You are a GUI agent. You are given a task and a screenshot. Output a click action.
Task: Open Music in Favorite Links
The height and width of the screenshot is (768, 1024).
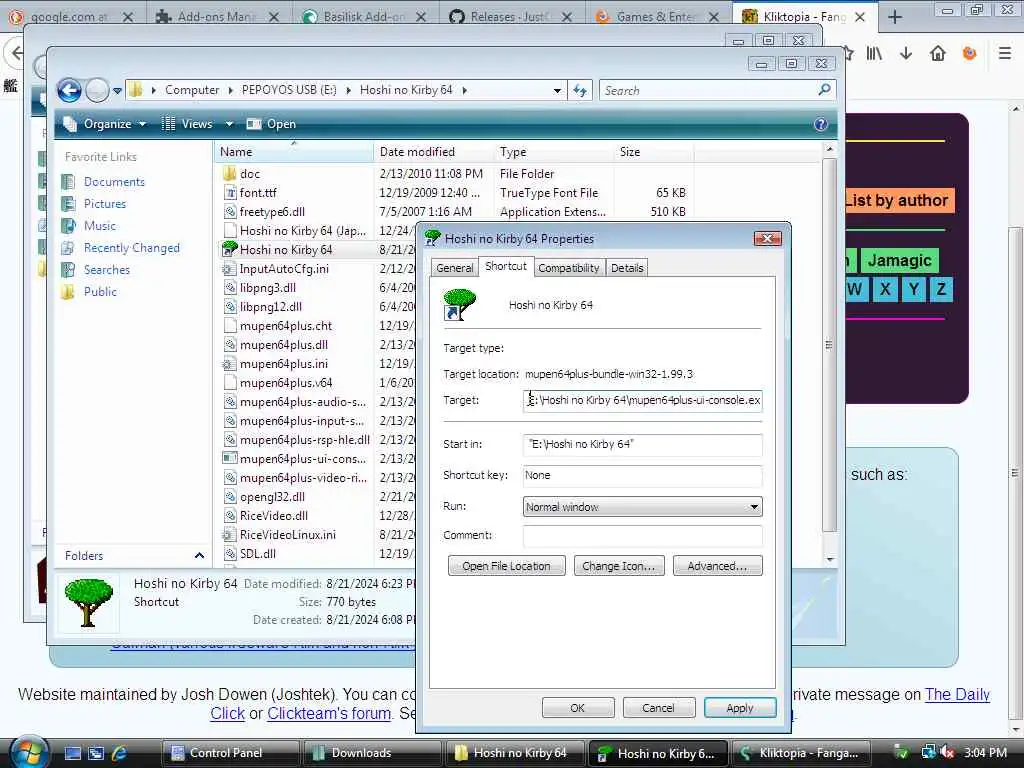(x=99, y=226)
